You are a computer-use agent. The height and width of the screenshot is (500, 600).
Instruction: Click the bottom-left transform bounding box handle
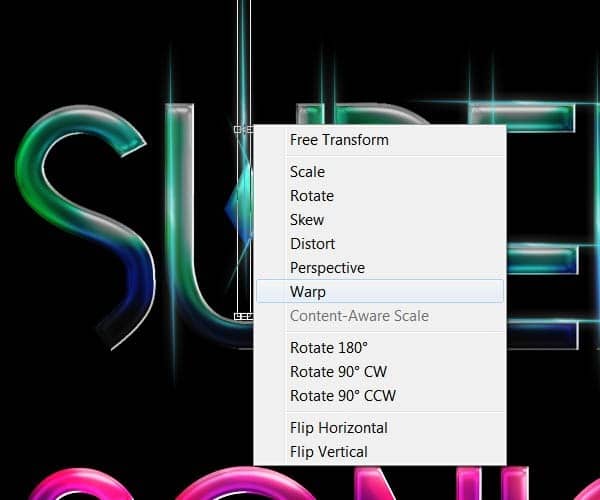click(238, 316)
